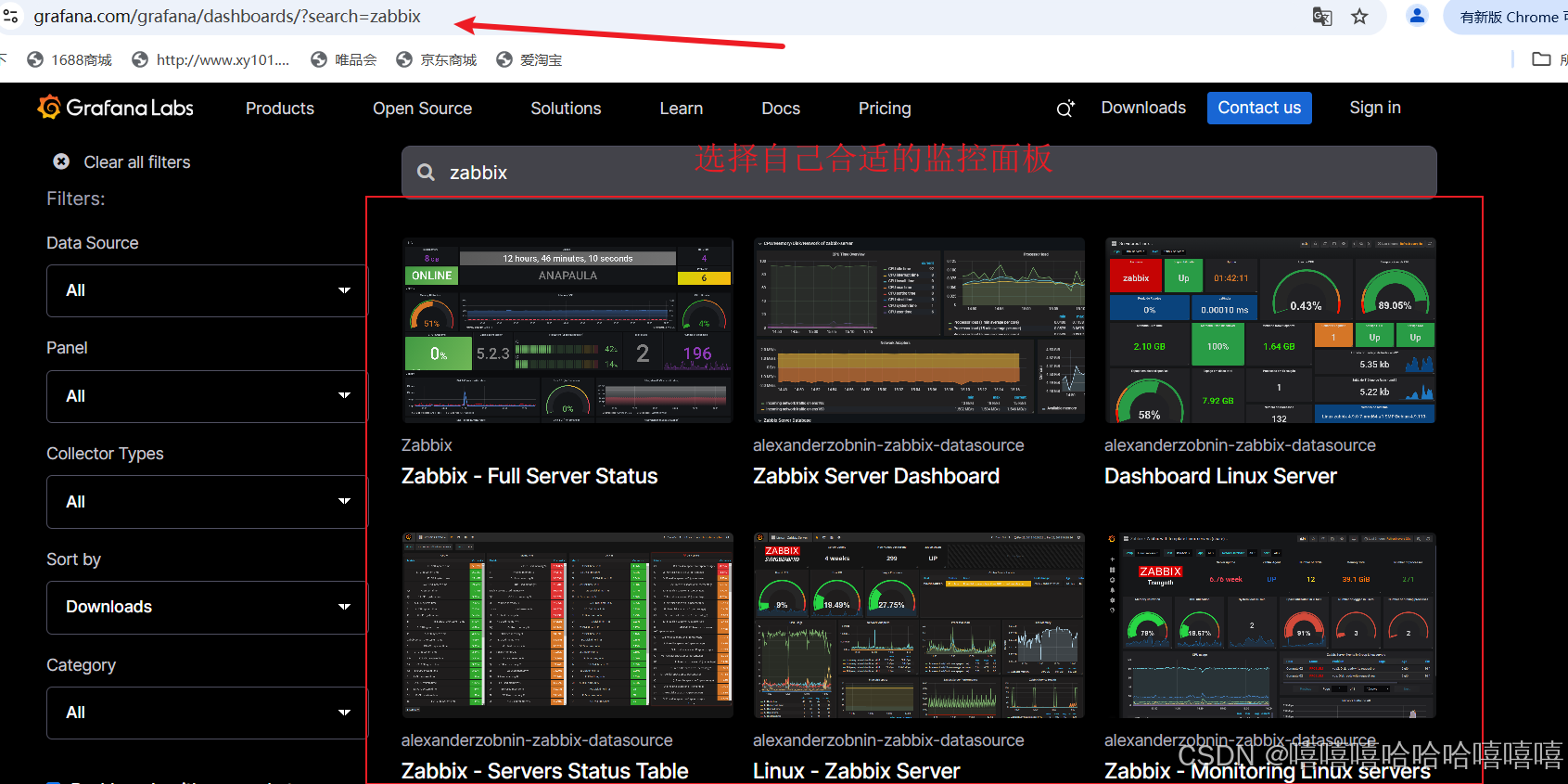Click the translate page icon in address bar
The width and height of the screenshot is (1568, 784).
click(x=1322, y=16)
